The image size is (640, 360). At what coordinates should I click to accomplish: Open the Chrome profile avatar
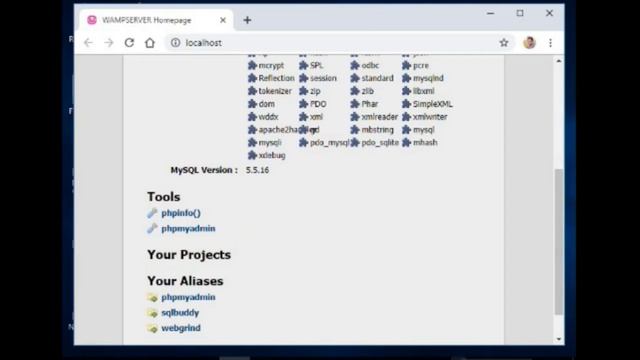(529, 43)
